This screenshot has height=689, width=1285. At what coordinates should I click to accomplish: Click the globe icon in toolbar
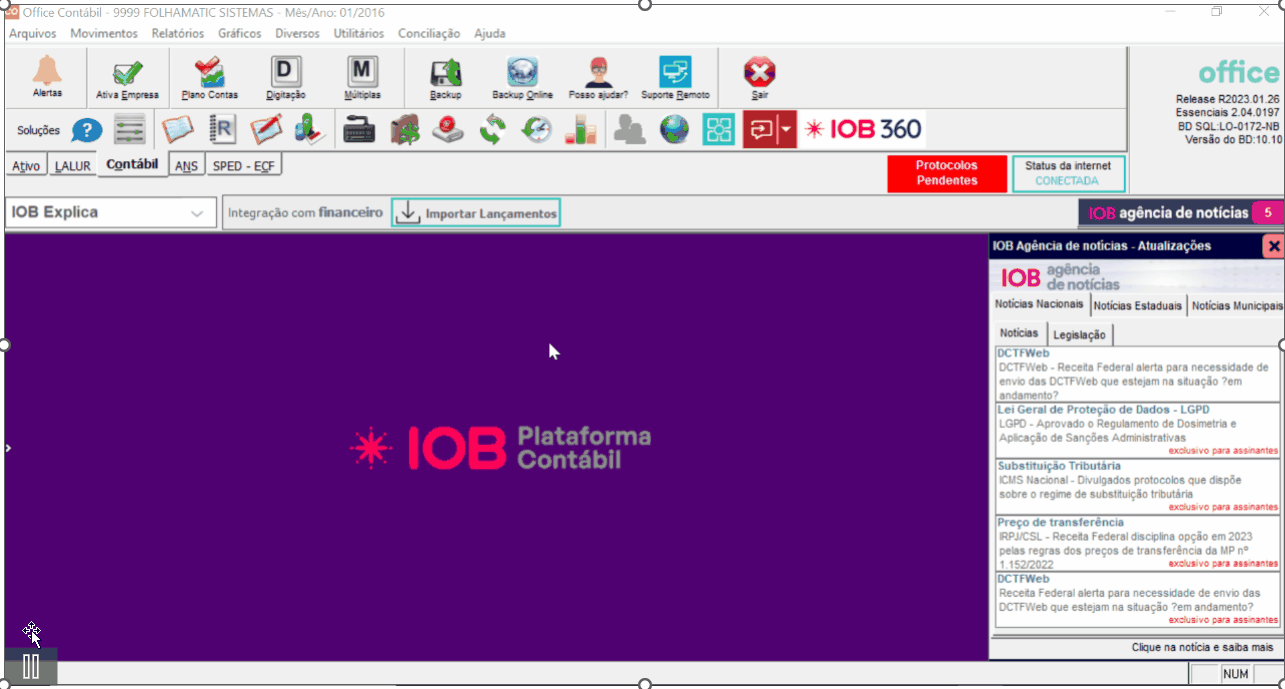(674, 131)
